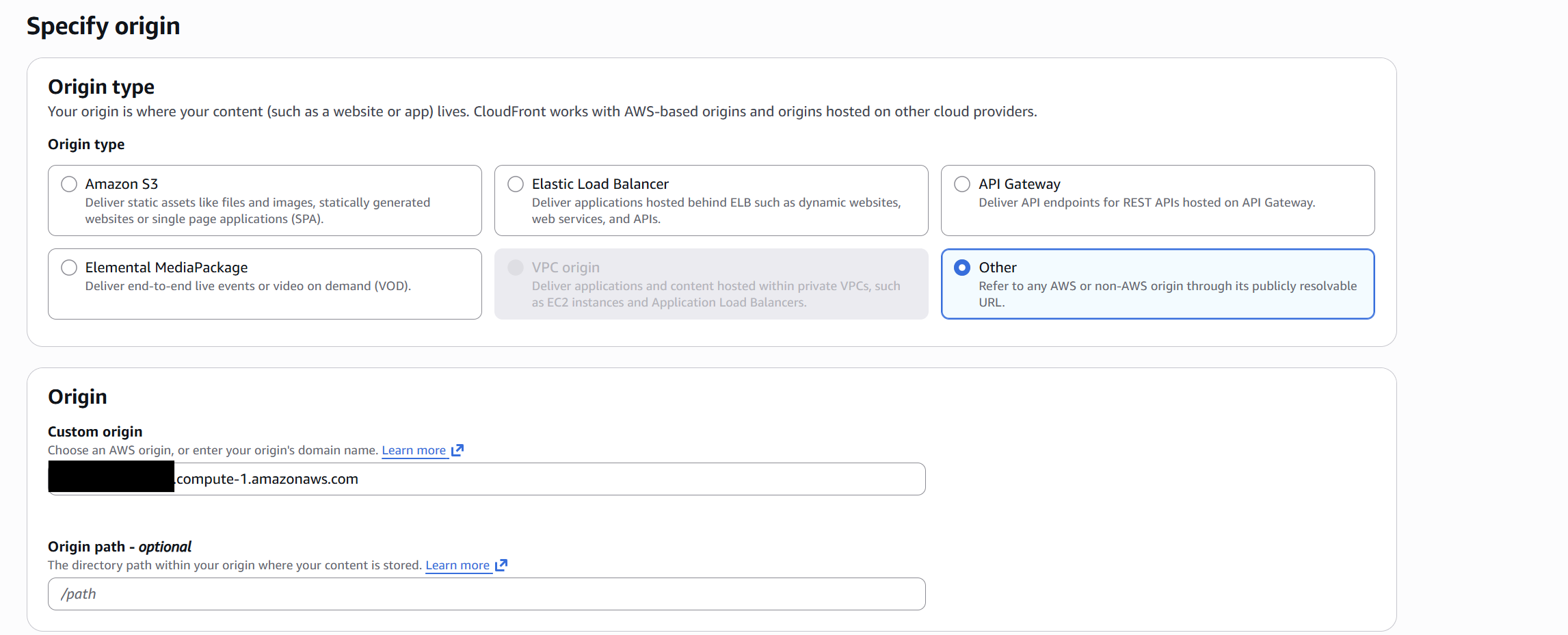
Task: Click the 'Origin path - optional' label
Action: (120, 547)
